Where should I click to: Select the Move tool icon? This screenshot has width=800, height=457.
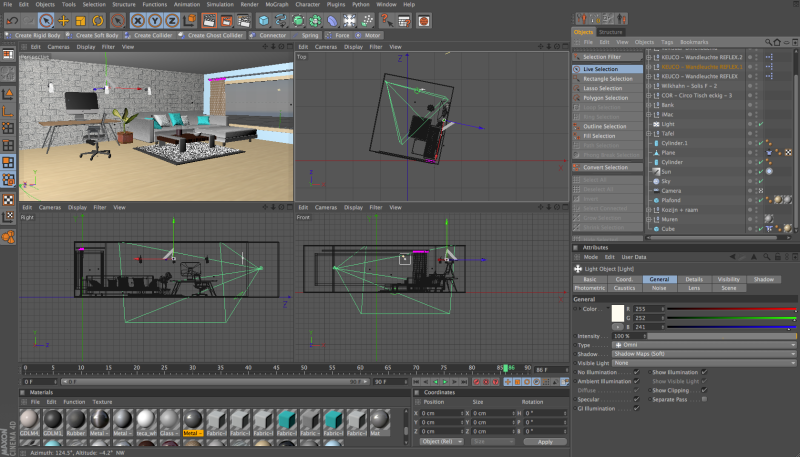tap(64, 19)
